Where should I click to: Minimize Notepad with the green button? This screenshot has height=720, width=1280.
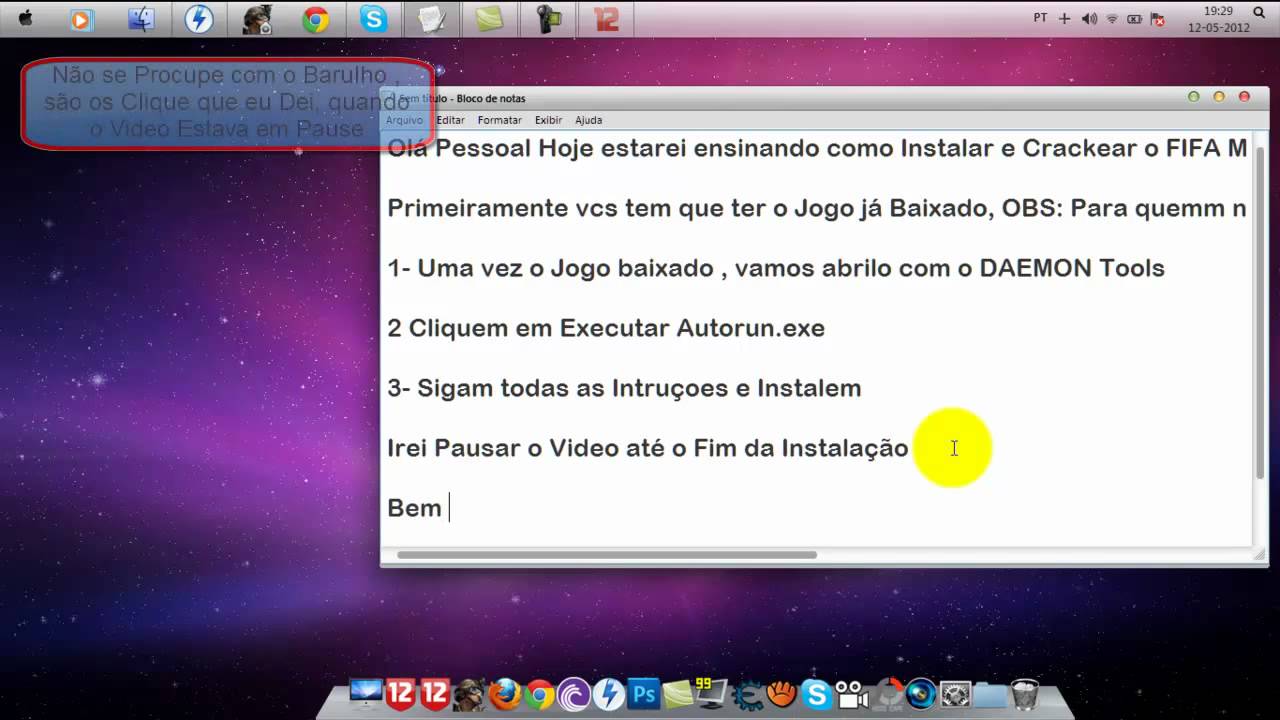(1193, 97)
